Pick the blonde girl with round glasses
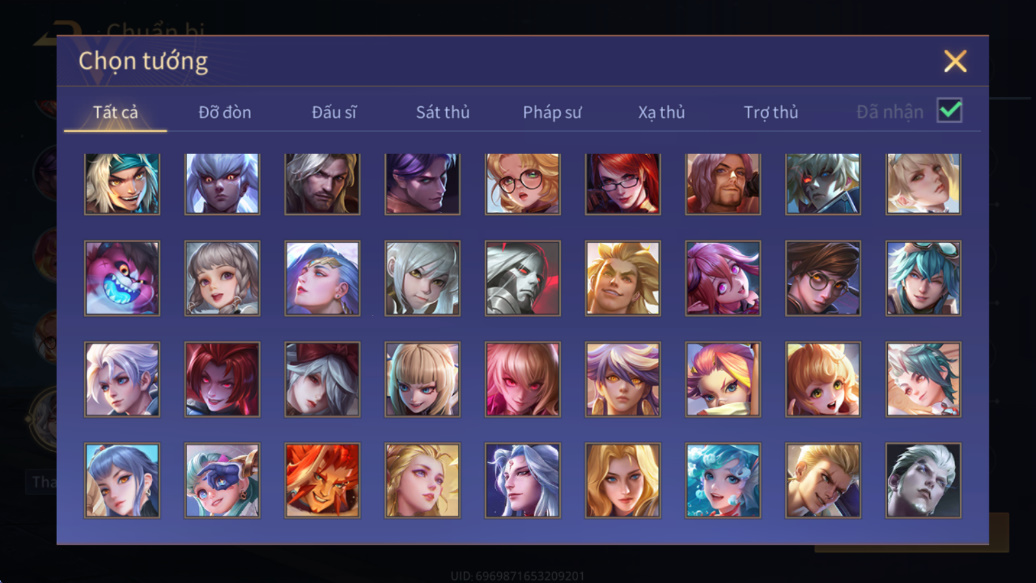Image resolution: width=1036 pixels, height=583 pixels. pyautogui.click(x=523, y=184)
